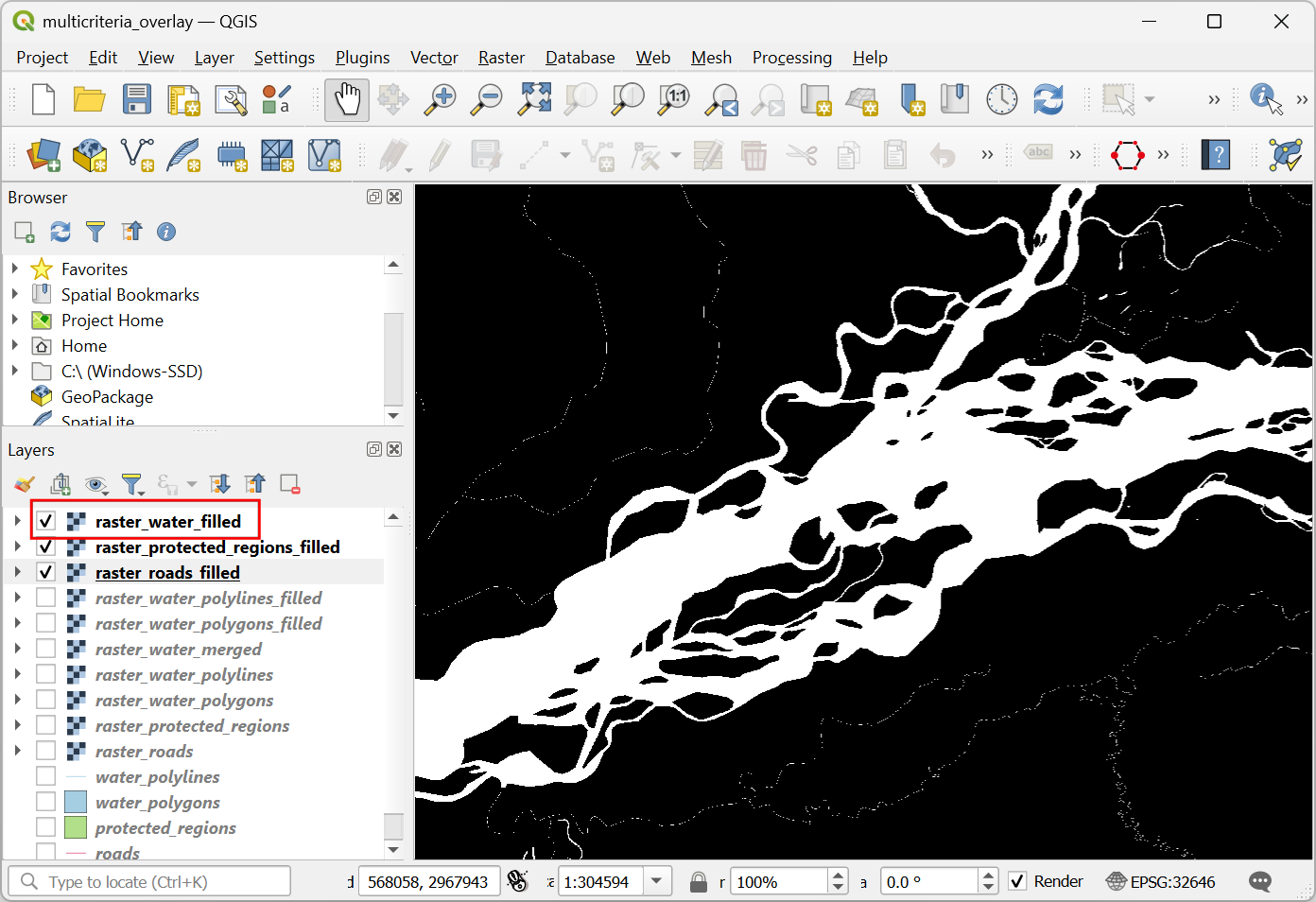The image size is (1316, 902).
Task: Open the map scale dropdown
Action: tap(657, 881)
